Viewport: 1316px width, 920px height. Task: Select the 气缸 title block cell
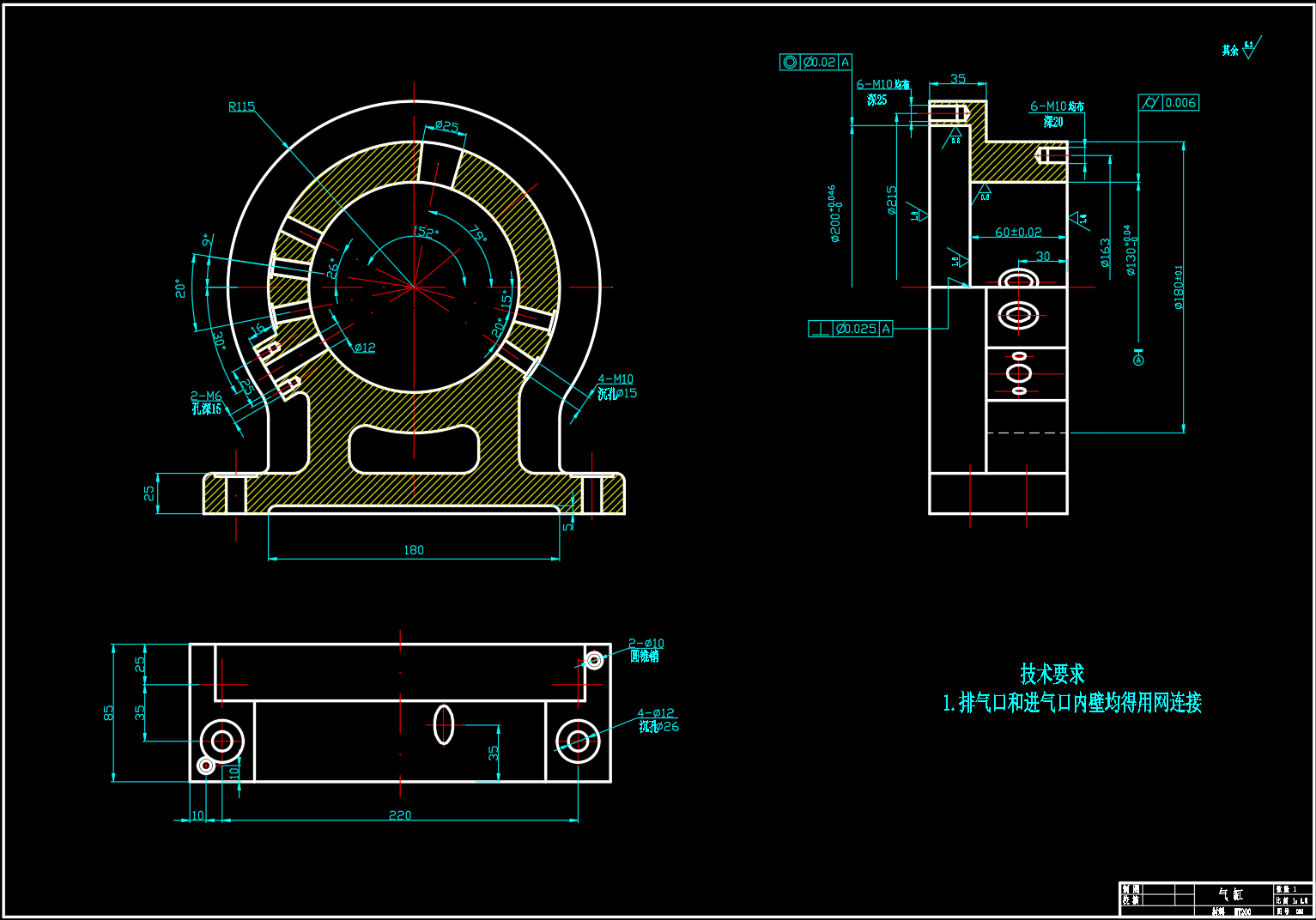(1230, 893)
